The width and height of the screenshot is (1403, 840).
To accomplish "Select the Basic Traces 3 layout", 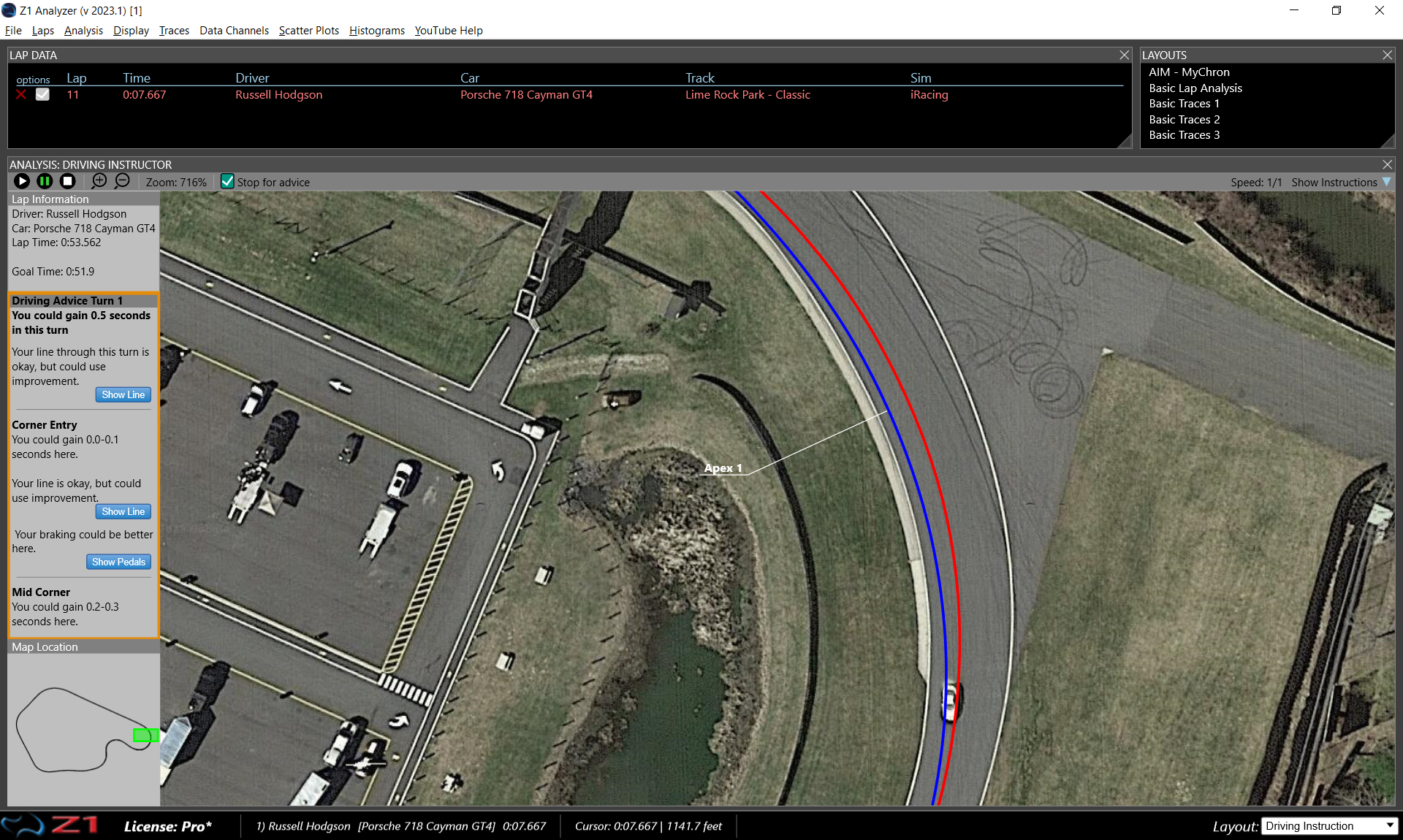I will pos(1184,135).
